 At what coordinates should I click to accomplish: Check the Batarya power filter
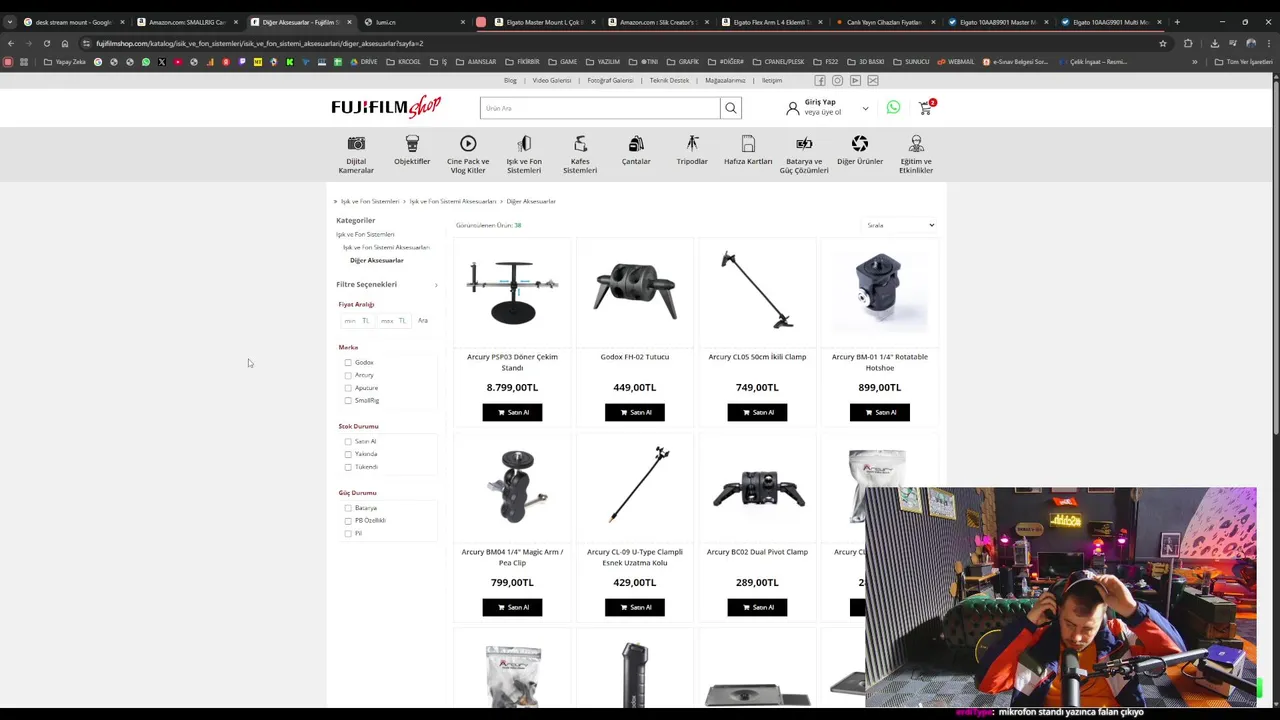coord(348,508)
